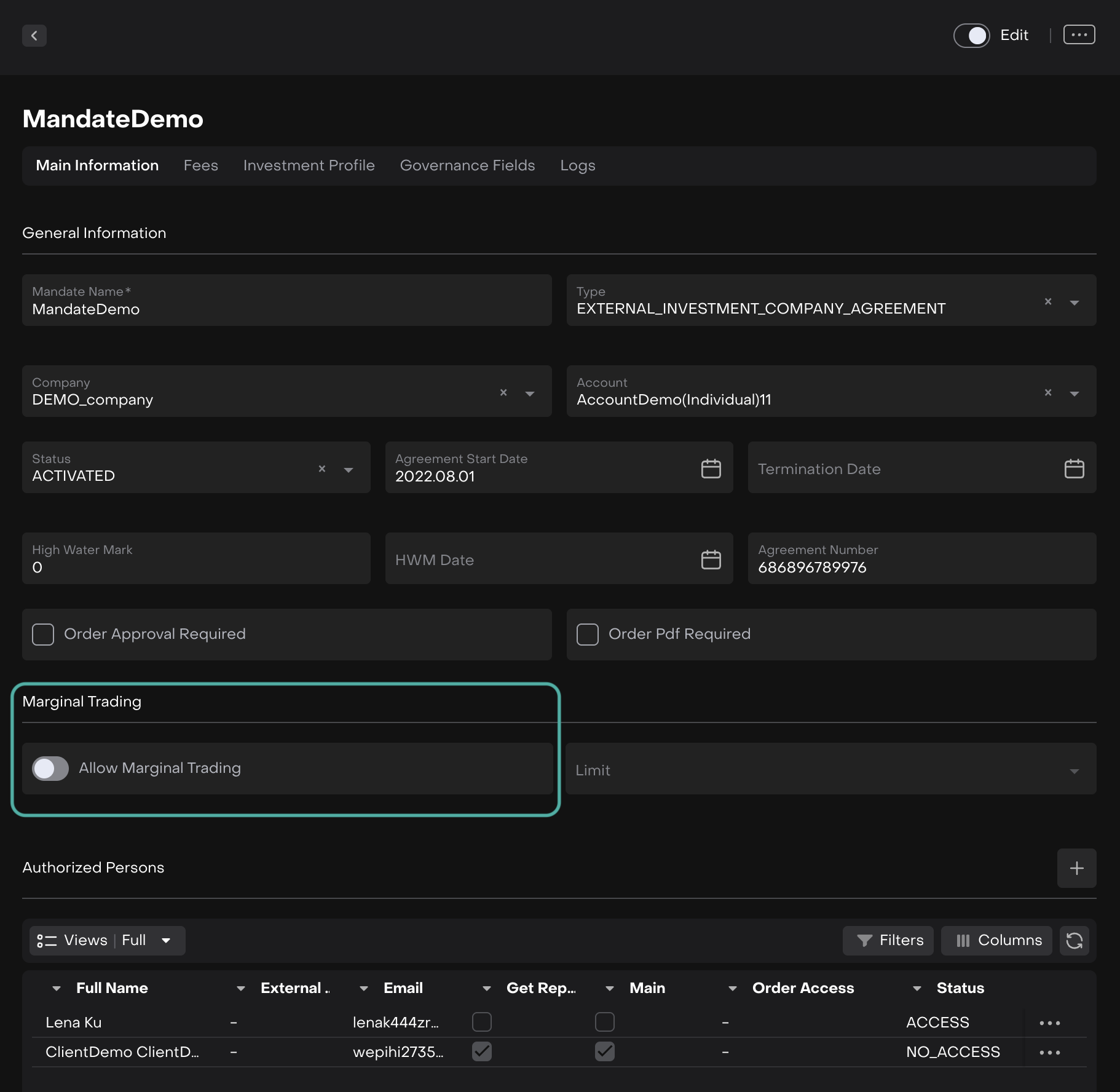This screenshot has height=1092, width=1120.
Task: Open the HWM Date calendar picker
Action: 711,560
